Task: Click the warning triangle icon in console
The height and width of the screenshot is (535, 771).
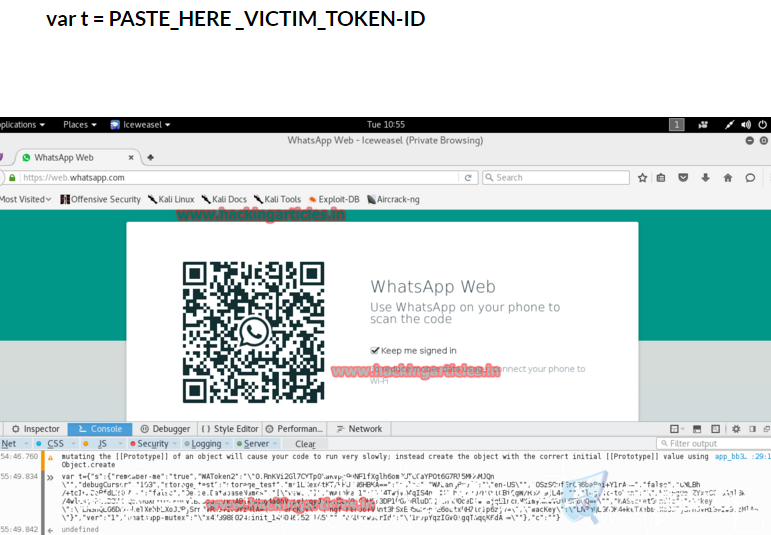Action: click(50, 458)
